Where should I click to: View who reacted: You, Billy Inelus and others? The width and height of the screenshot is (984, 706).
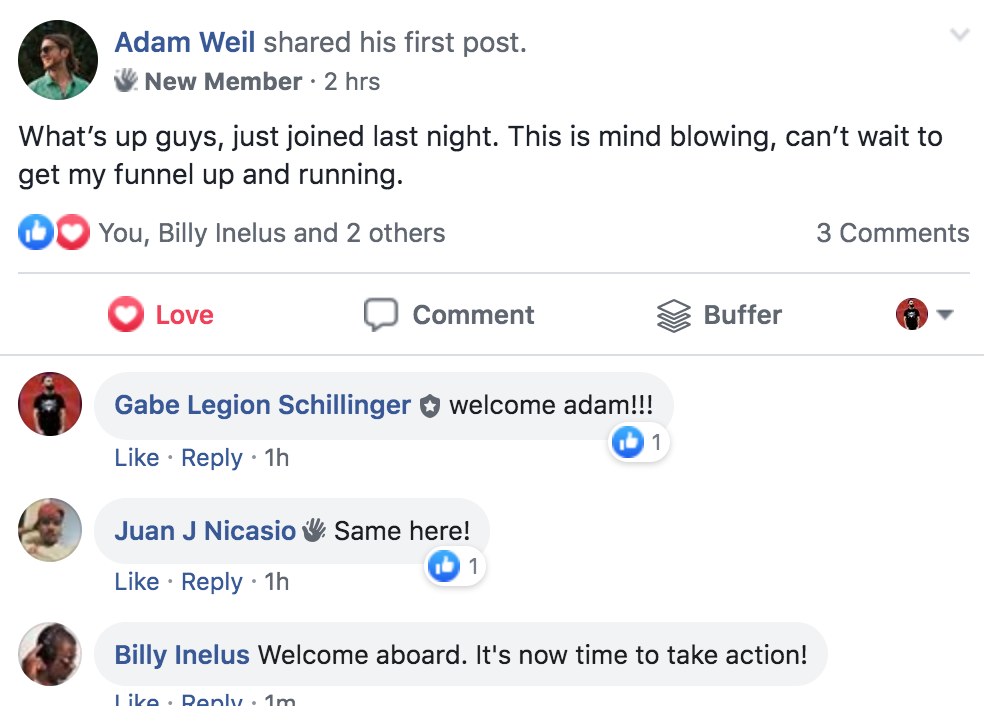272,233
